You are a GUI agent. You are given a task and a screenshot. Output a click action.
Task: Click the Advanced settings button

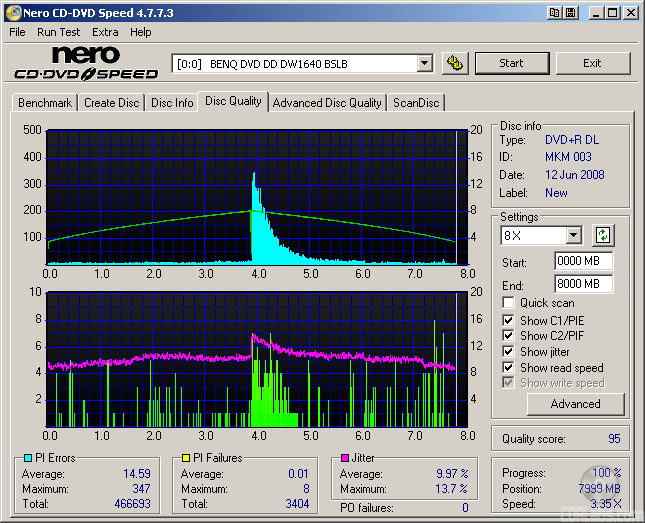point(575,404)
